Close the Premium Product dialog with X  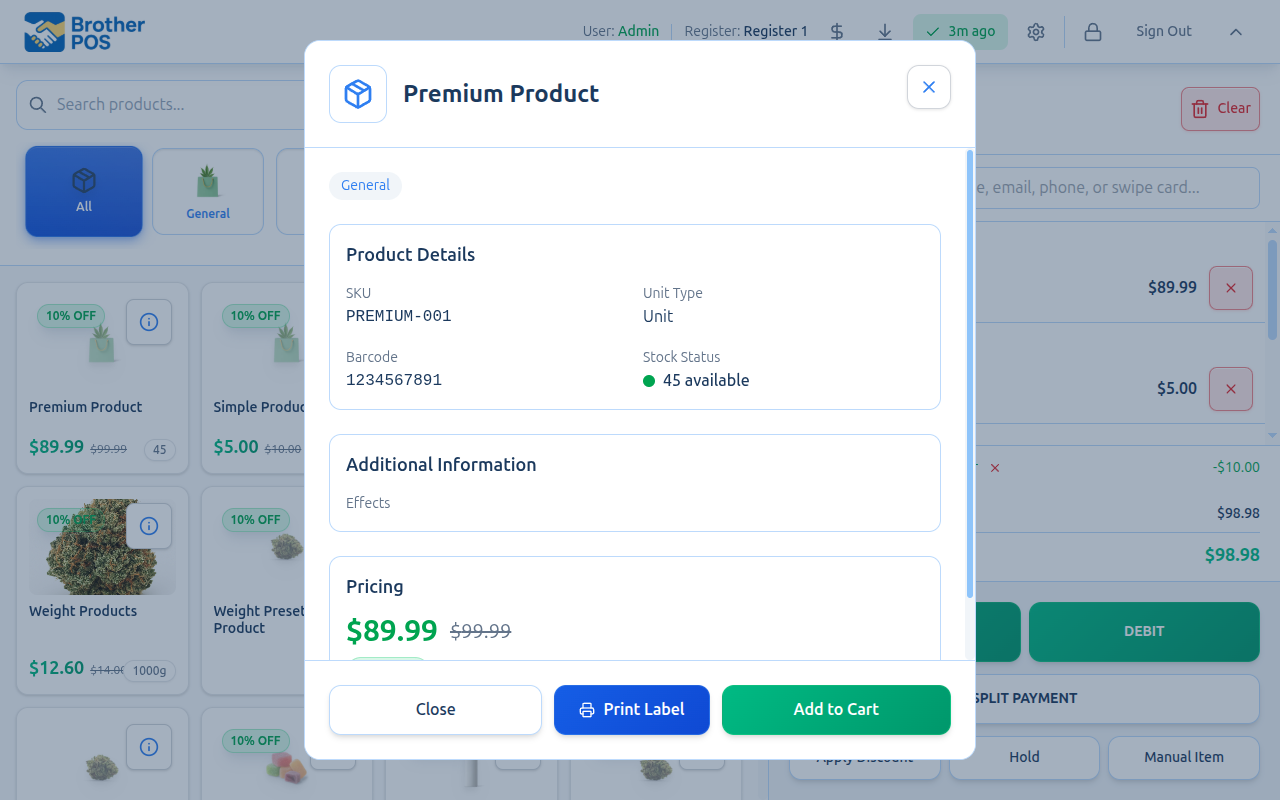point(928,87)
